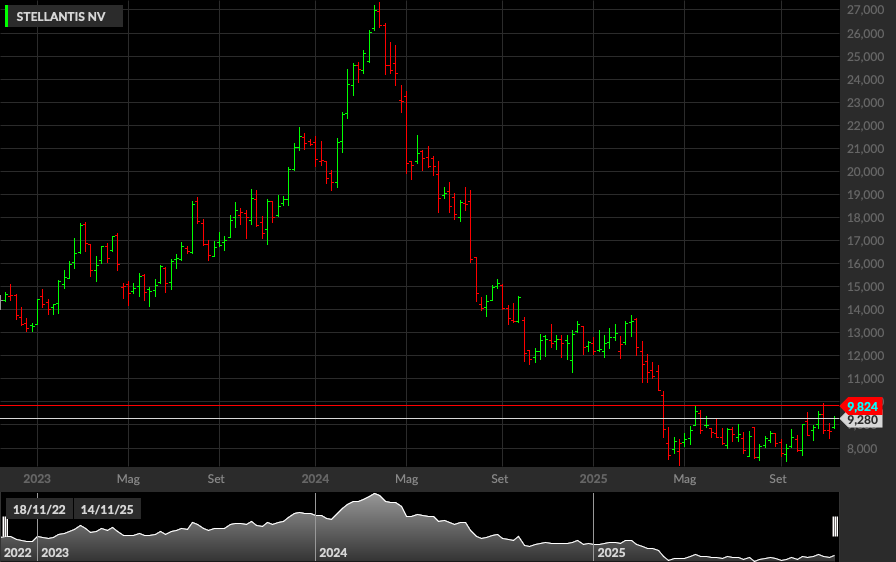Click the 22,000 price axis label
896x562 pixels.
tap(865, 126)
